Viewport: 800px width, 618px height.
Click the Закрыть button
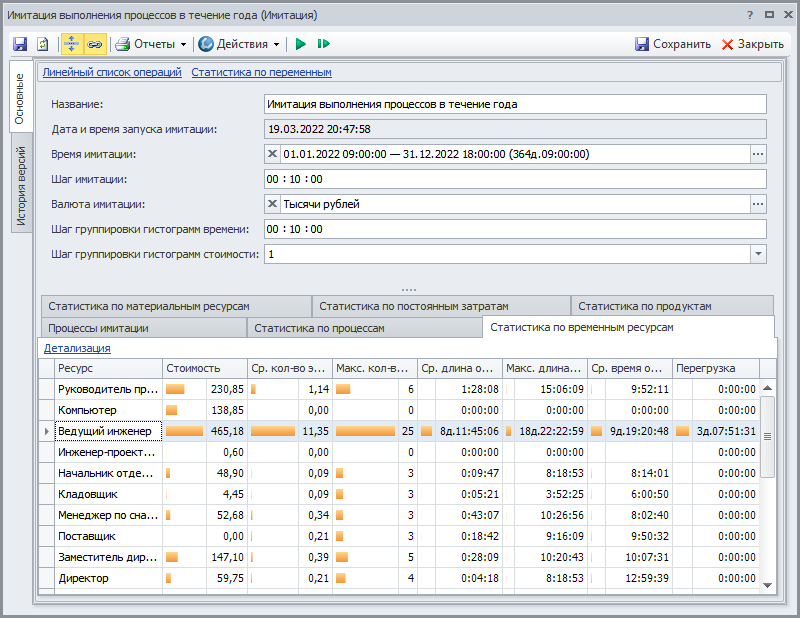752,44
